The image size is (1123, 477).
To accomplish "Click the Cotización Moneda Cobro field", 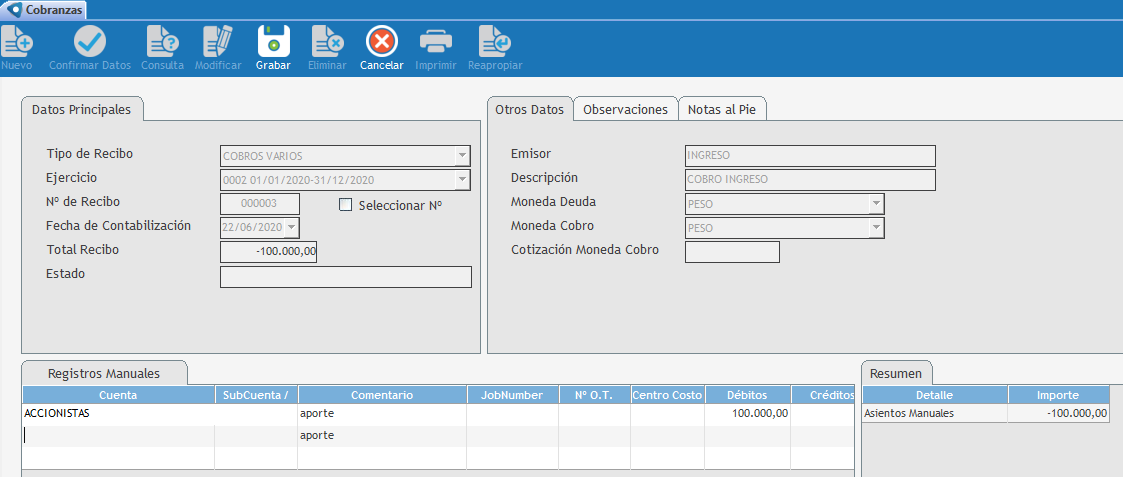I will coord(731,252).
